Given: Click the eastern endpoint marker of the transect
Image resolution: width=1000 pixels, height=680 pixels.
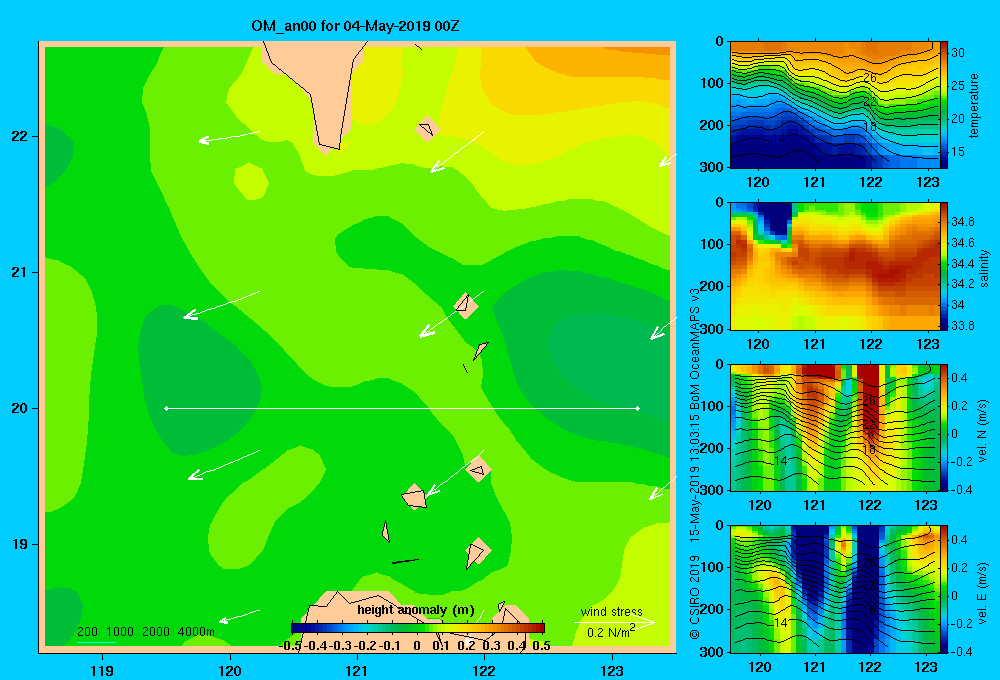Looking at the screenshot, I should tap(638, 408).
